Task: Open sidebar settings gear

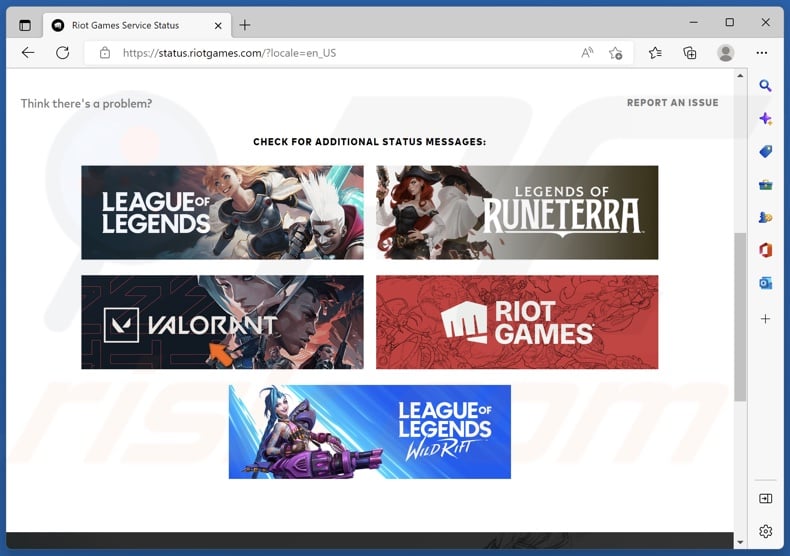Action: pyautogui.click(x=765, y=531)
